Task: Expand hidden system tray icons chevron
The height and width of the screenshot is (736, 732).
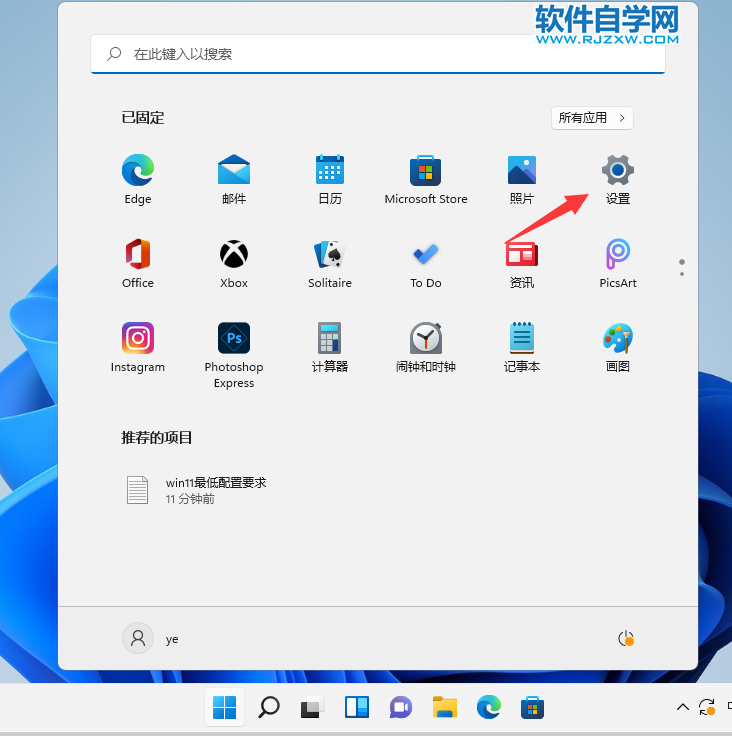Action: (x=683, y=707)
